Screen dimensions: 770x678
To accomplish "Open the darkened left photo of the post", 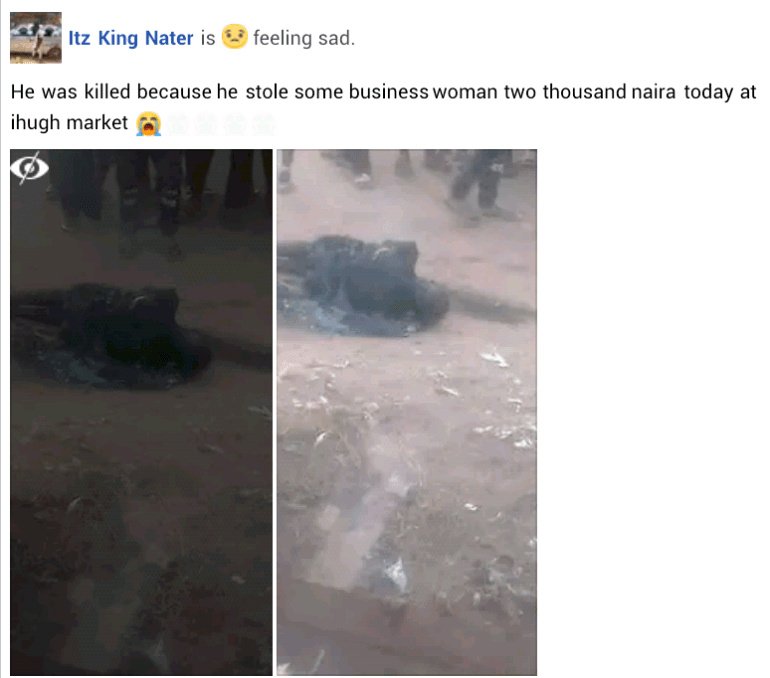I will point(141,412).
